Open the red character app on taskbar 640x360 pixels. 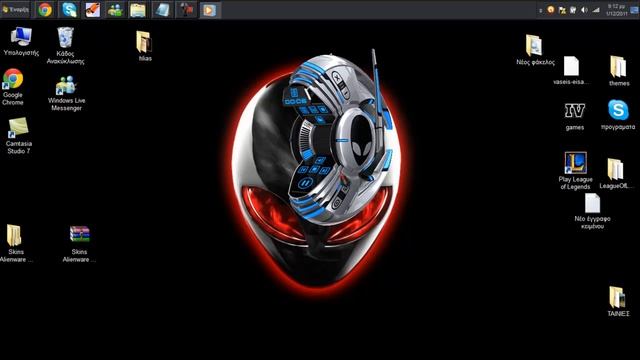186,10
